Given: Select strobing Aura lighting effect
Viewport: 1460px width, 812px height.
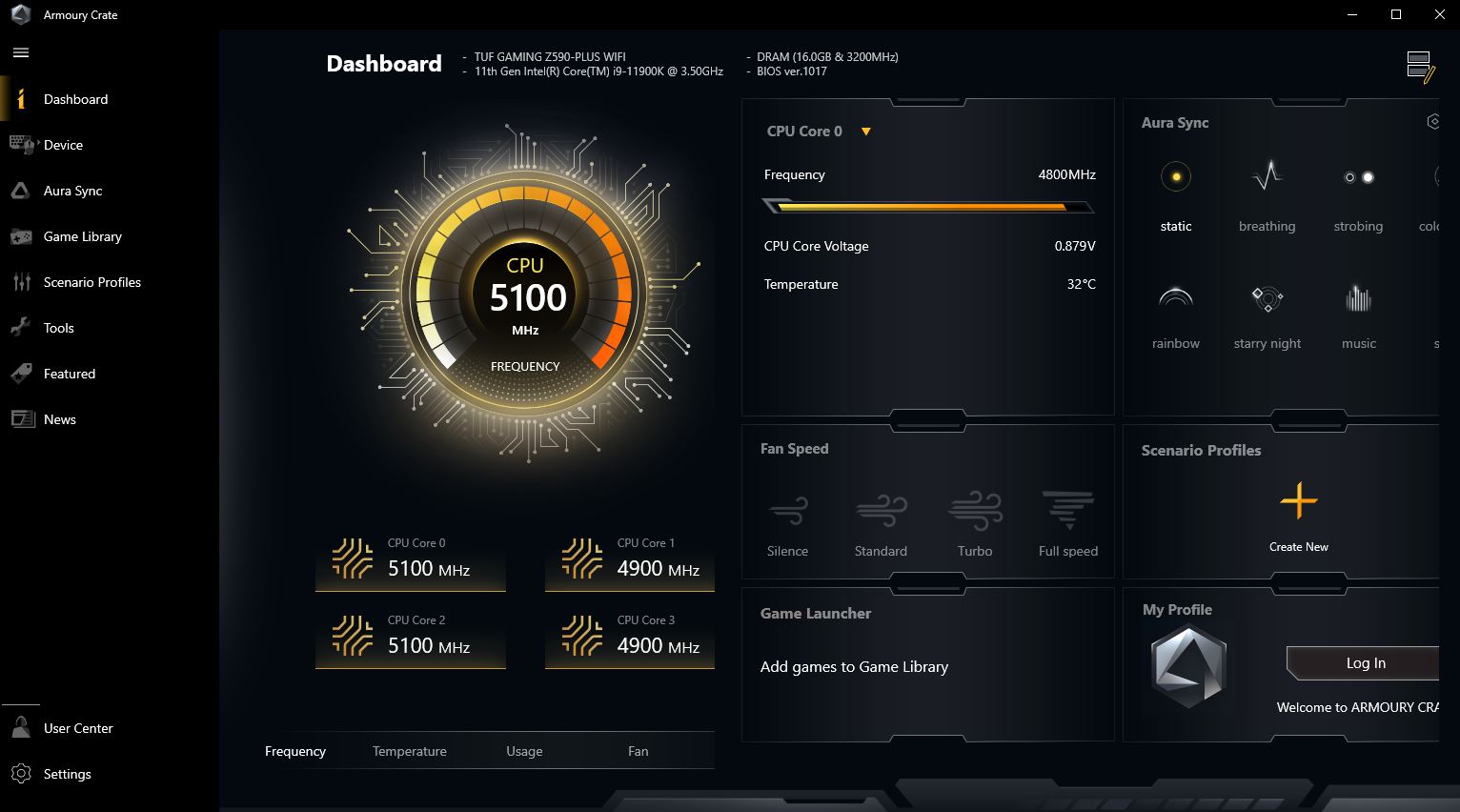Looking at the screenshot, I should click(x=1358, y=197).
